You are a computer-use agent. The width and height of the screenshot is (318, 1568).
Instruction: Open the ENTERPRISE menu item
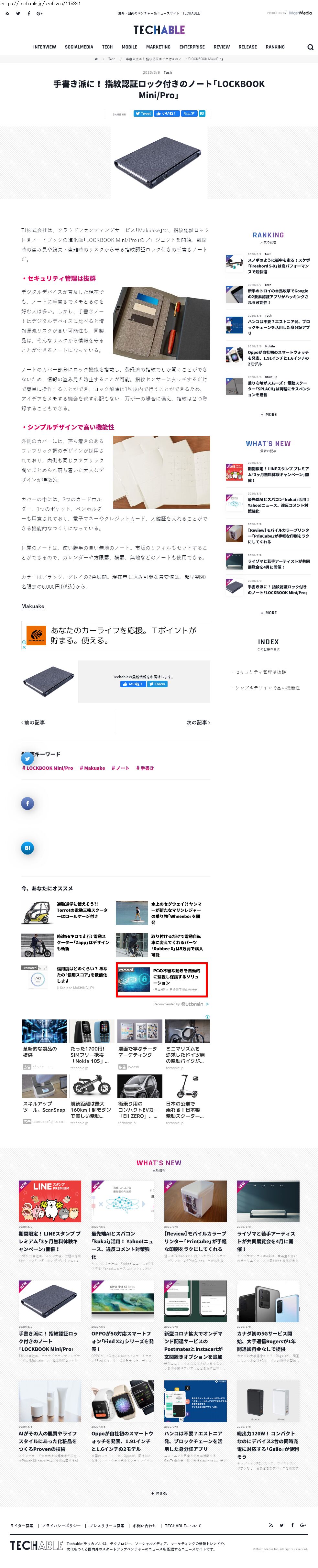click(192, 47)
